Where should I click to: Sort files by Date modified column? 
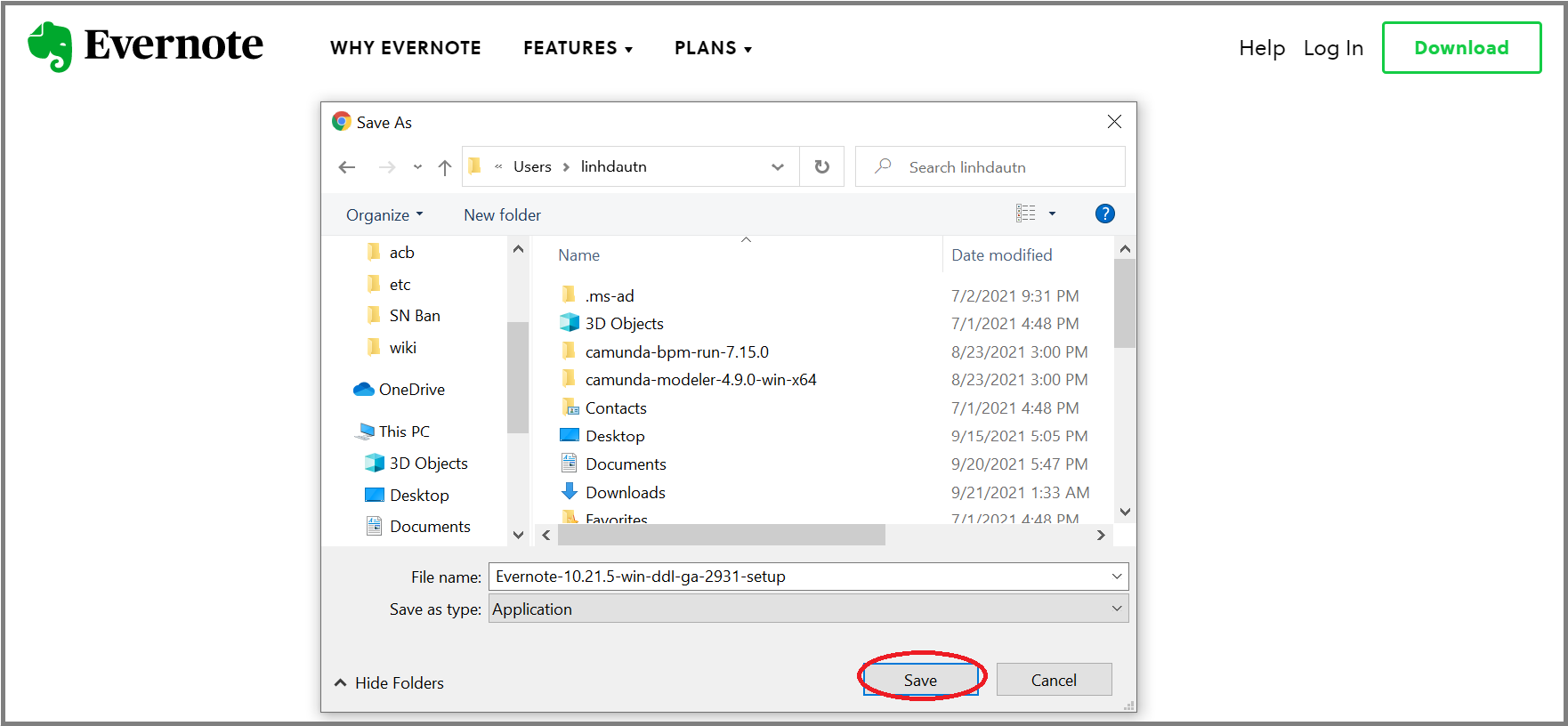tap(1001, 255)
